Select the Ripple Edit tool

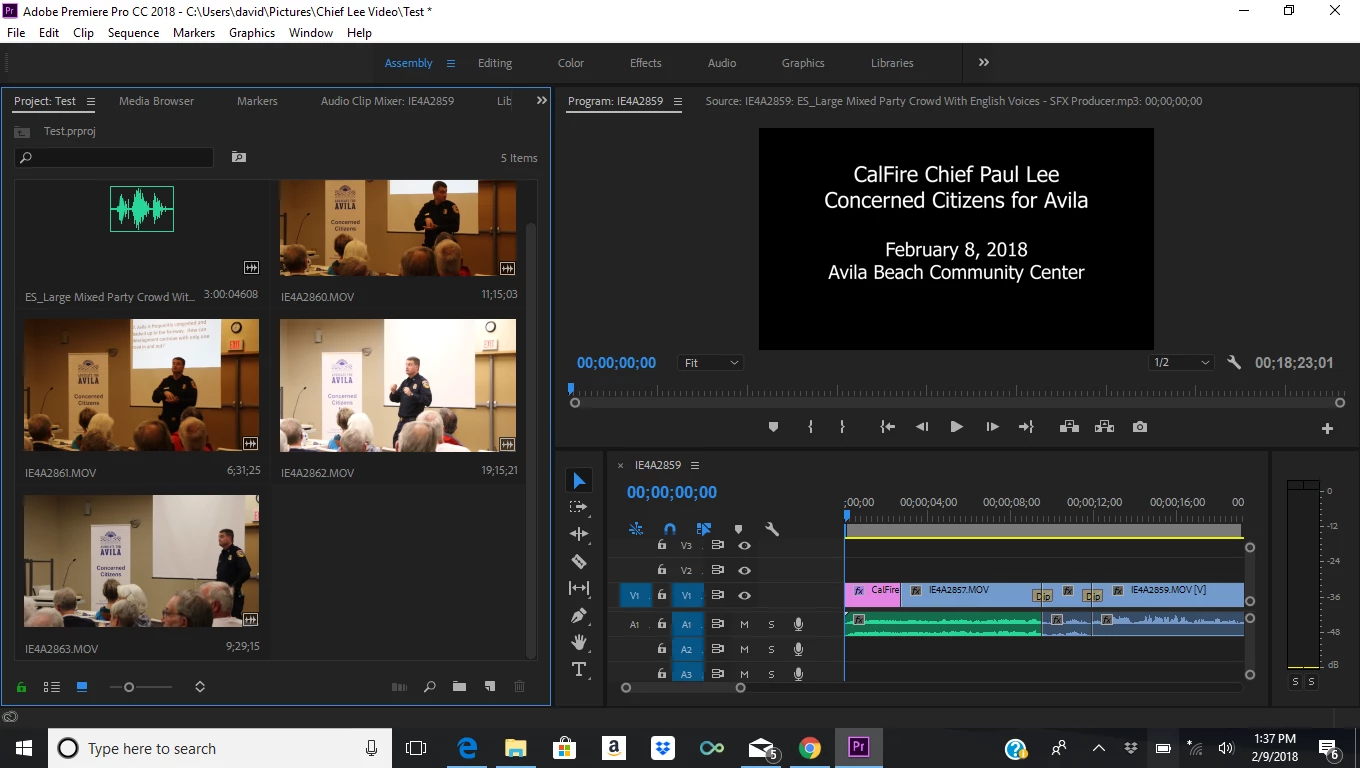pos(578,534)
